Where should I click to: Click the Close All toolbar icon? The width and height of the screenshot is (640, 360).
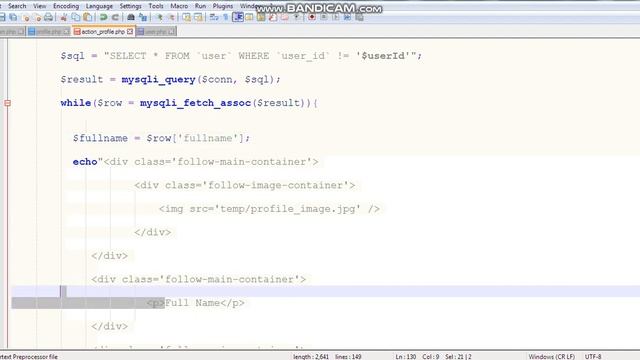coord(38,17)
